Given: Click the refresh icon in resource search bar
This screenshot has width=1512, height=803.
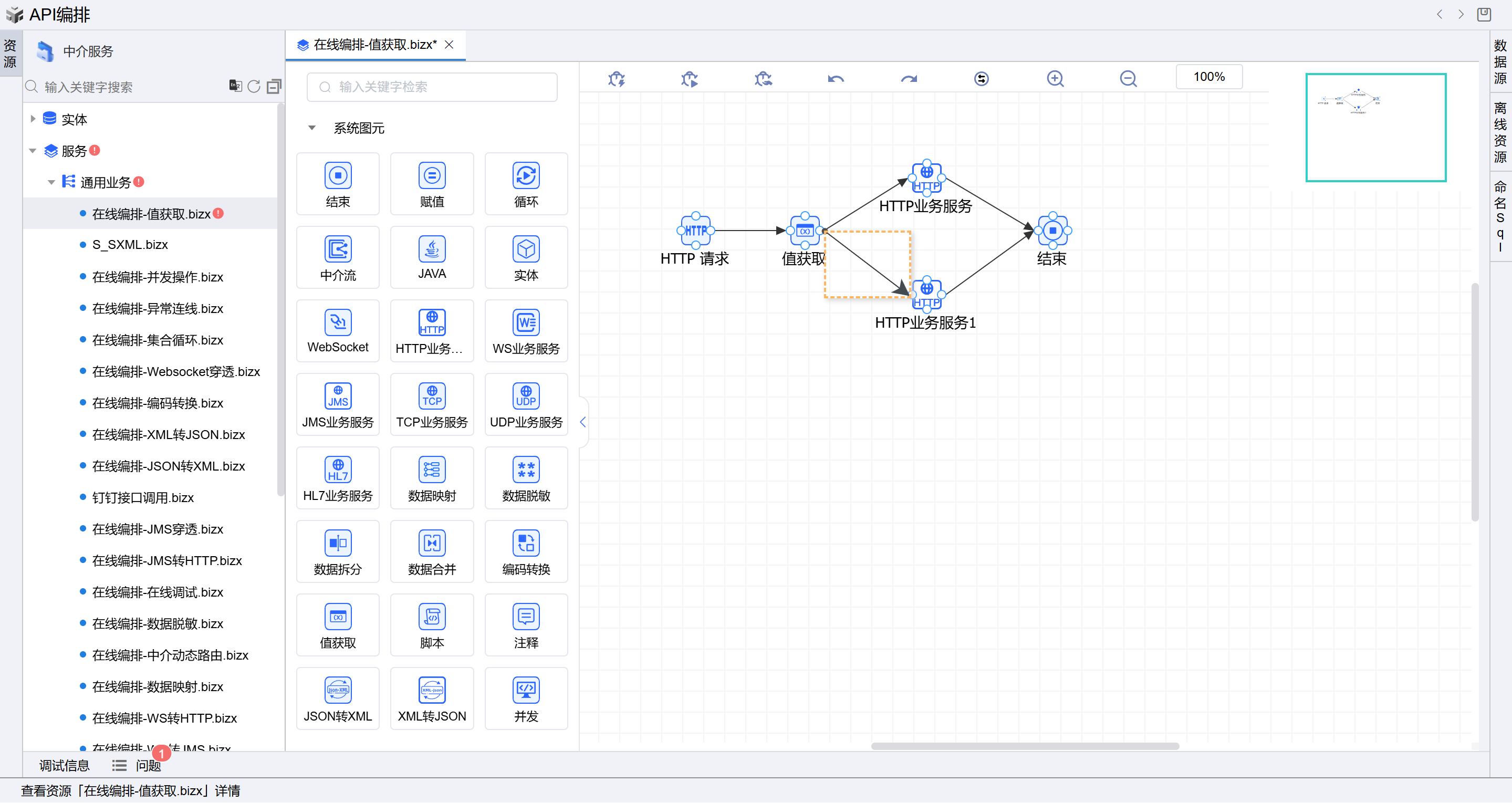Looking at the screenshot, I should [254, 87].
